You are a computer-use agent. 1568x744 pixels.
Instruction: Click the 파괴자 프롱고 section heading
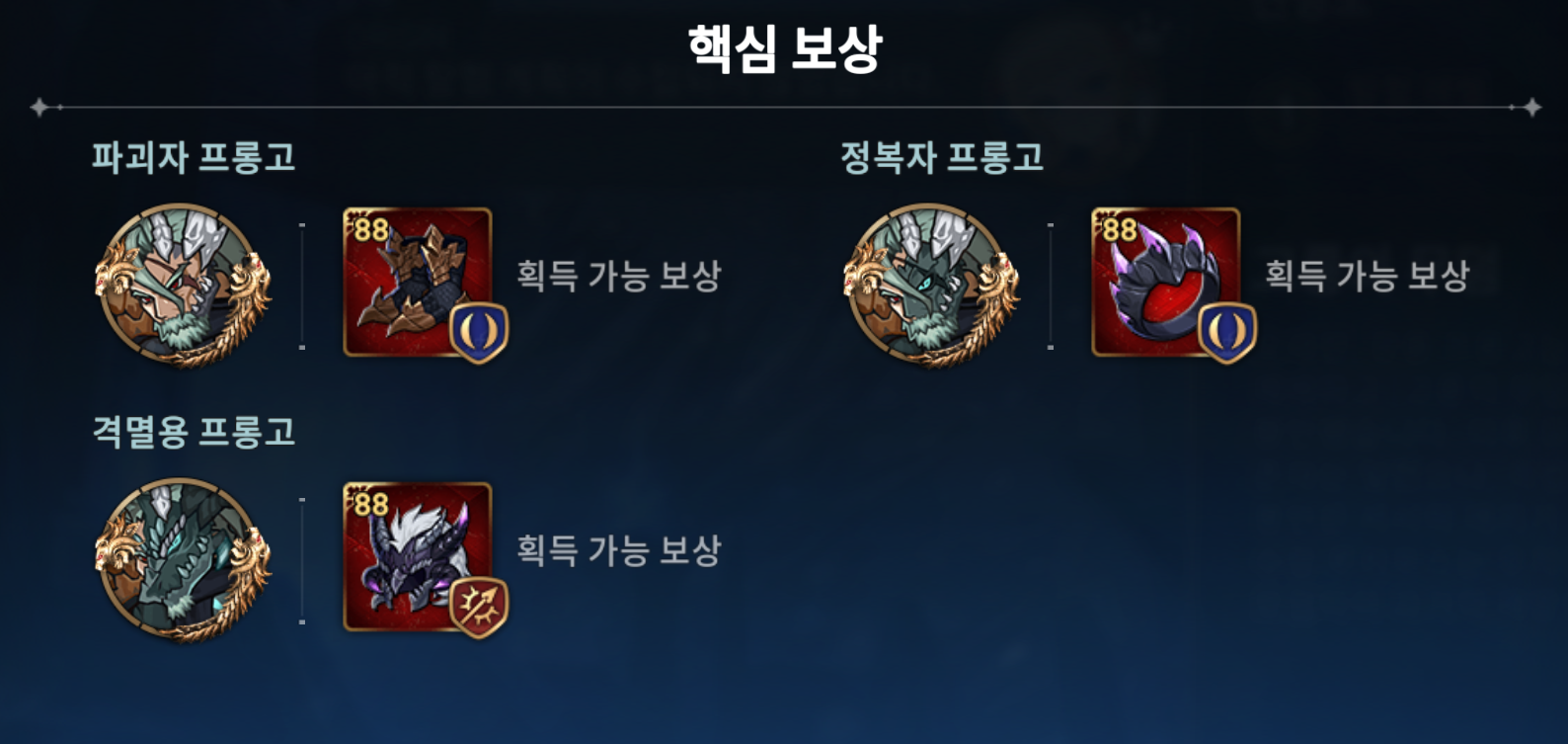194,157
